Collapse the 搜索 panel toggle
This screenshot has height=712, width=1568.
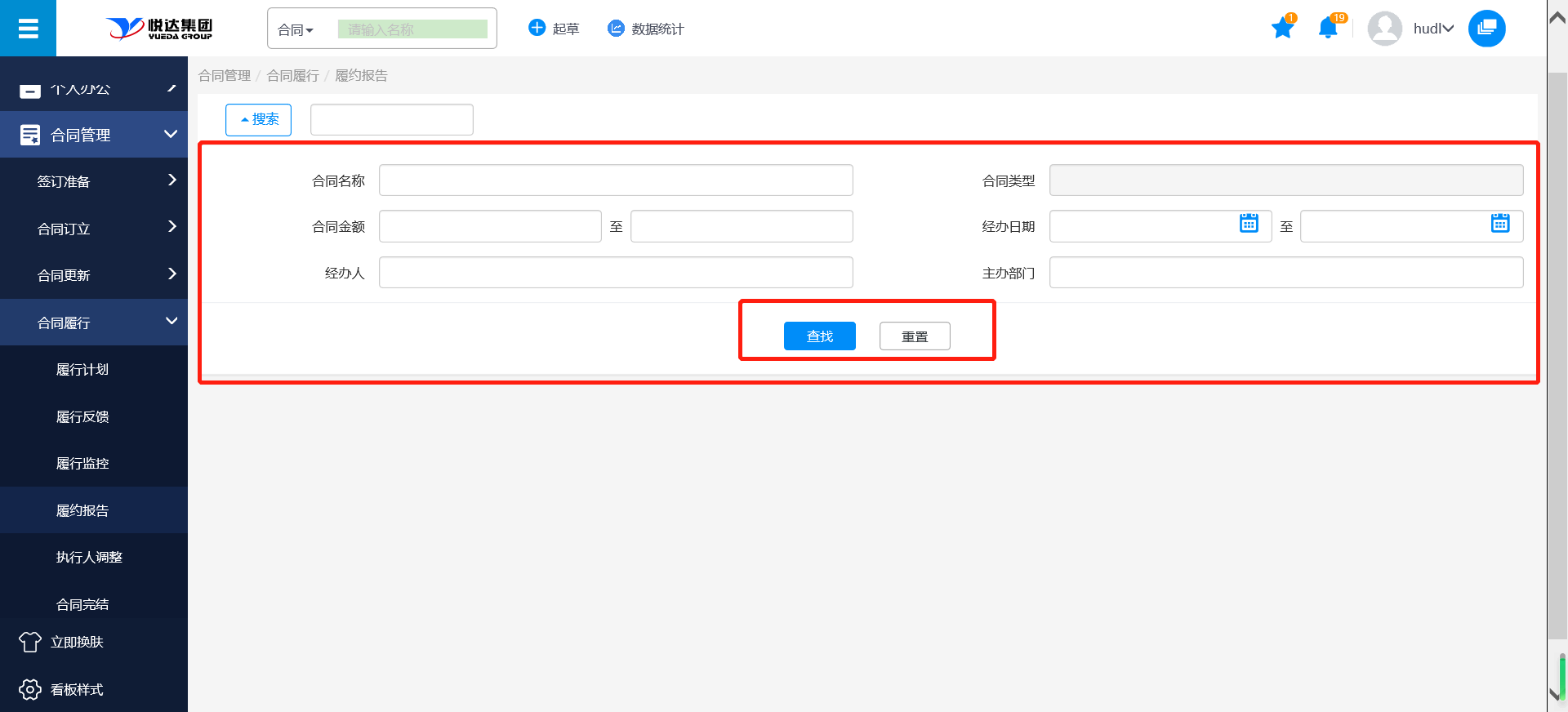click(x=258, y=119)
